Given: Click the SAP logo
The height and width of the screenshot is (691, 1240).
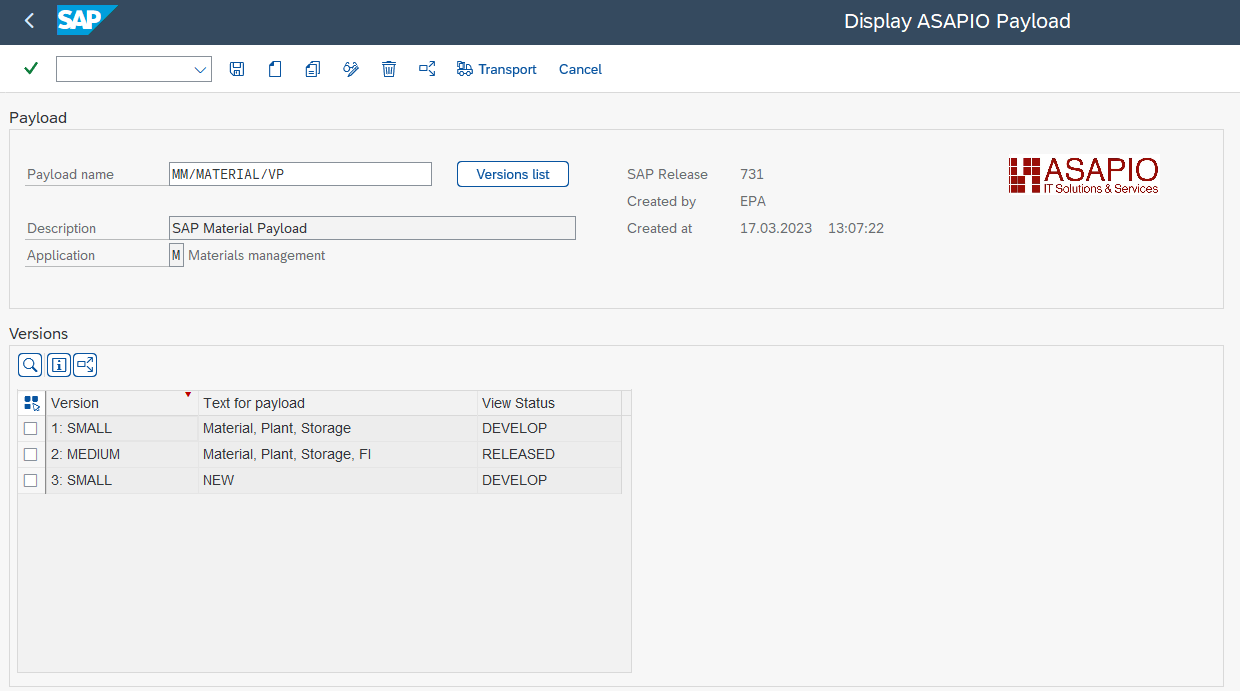Looking at the screenshot, I should coord(86,20).
